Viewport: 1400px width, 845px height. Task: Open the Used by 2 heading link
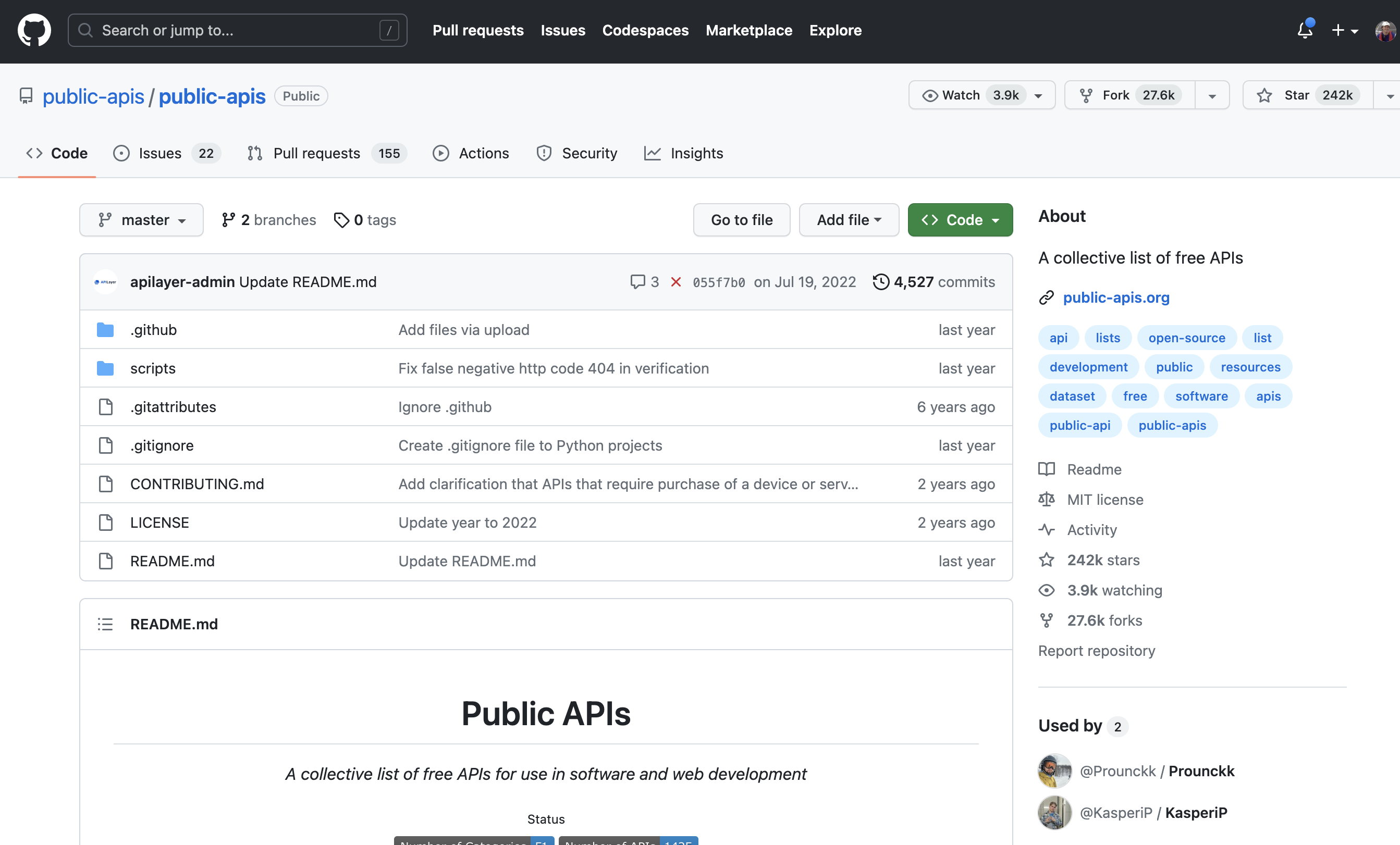point(1083,726)
